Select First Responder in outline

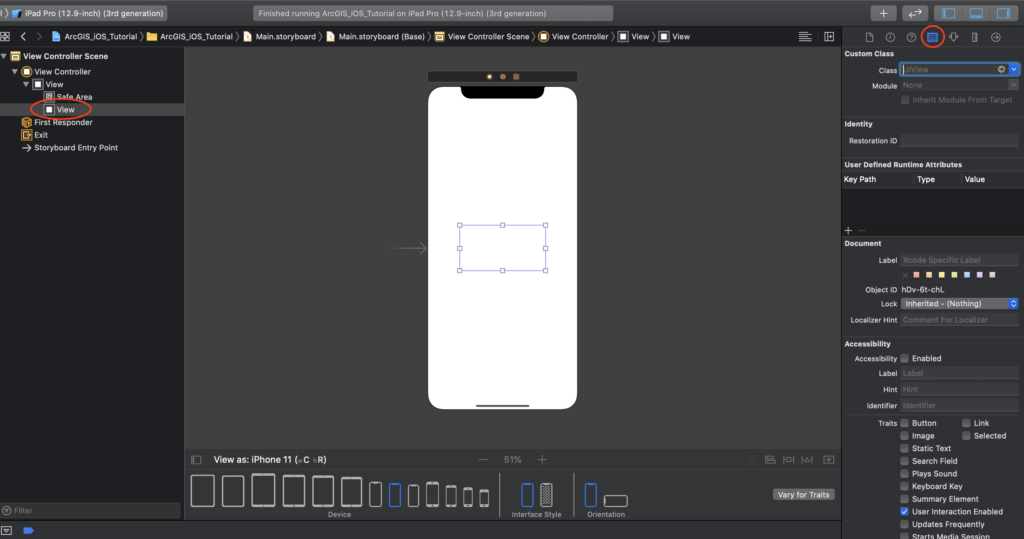tap(63, 122)
